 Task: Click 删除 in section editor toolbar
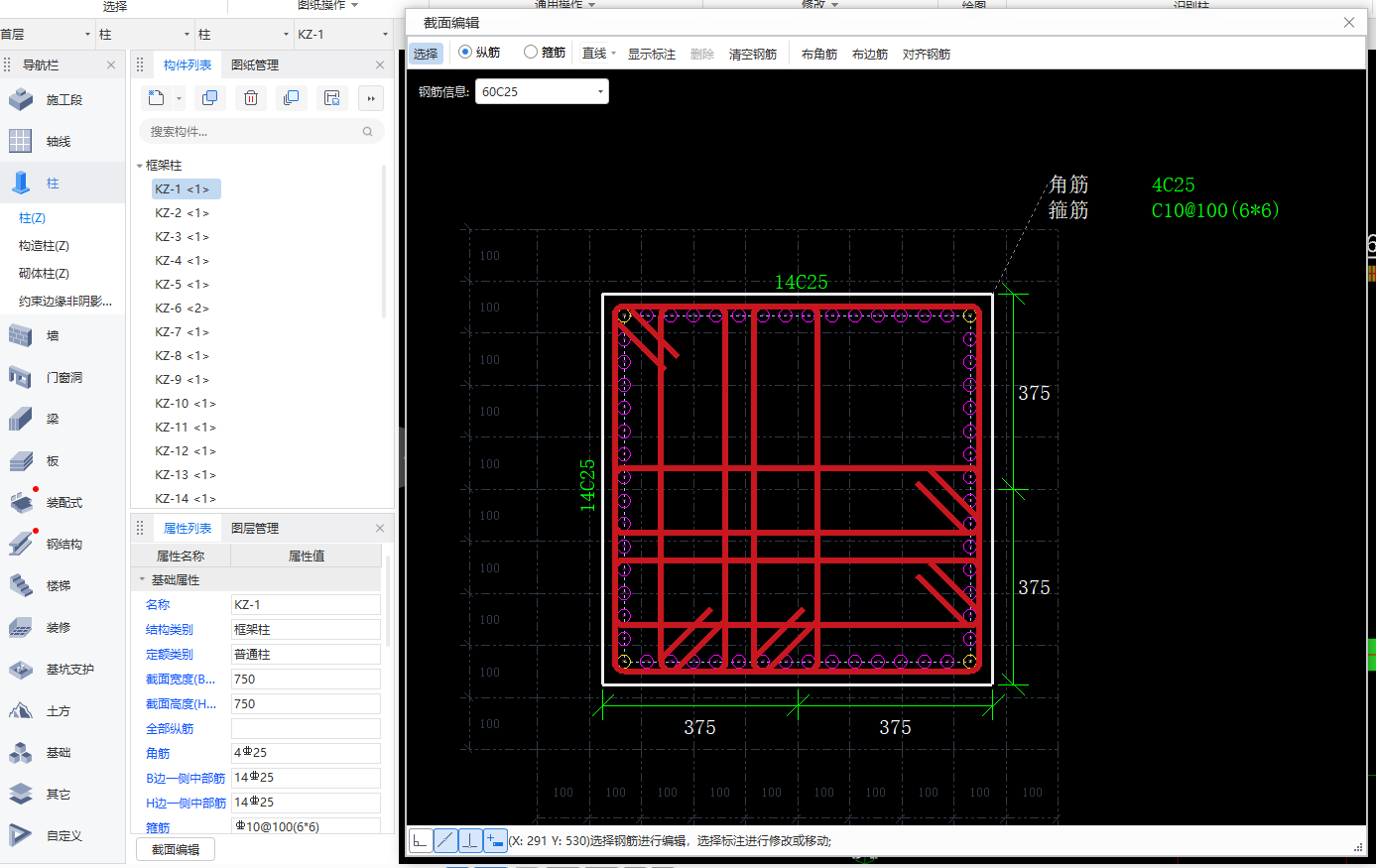pyautogui.click(x=702, y=54)
